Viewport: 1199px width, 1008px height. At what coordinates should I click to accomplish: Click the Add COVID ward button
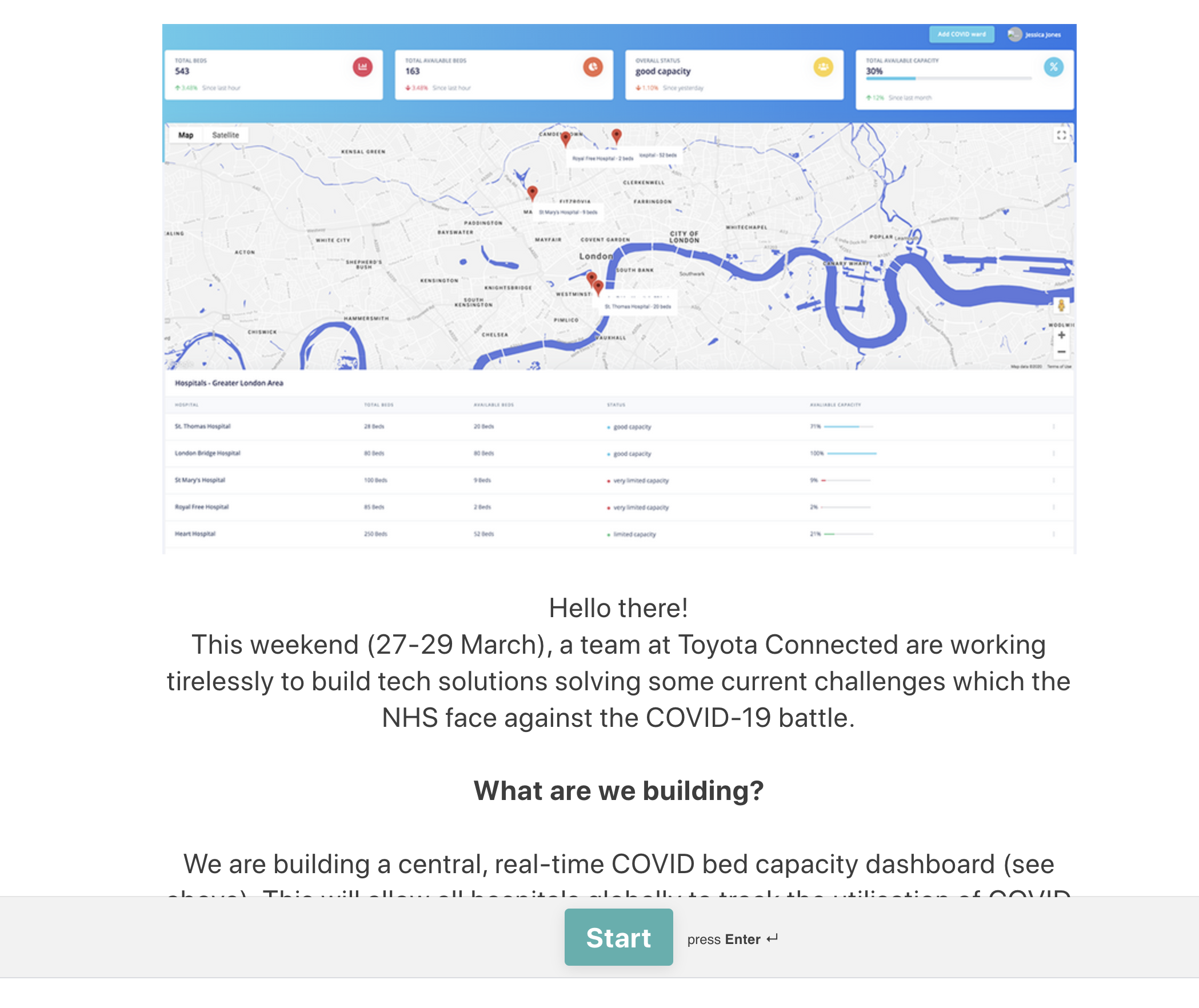961,34
